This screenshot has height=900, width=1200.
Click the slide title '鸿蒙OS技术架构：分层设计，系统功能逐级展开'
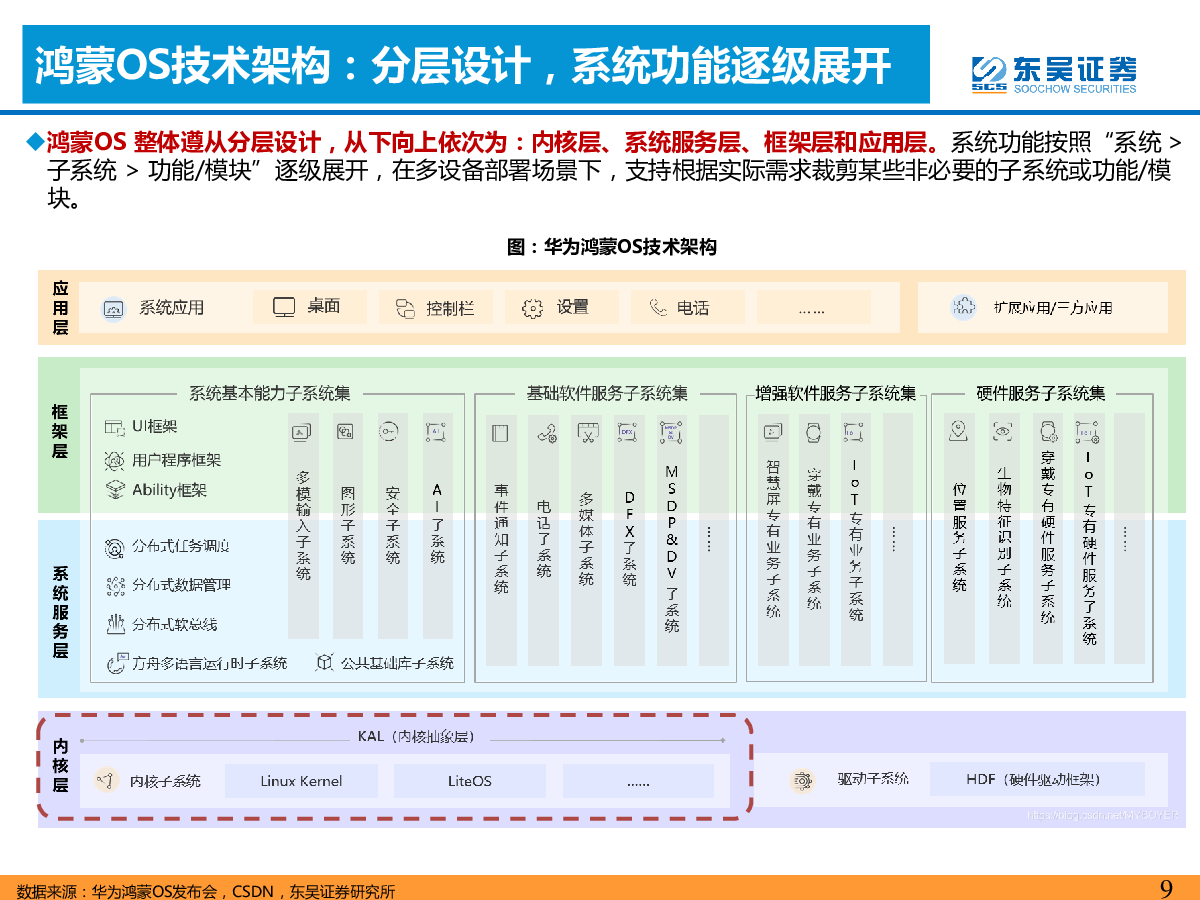(x=462, y=67)
